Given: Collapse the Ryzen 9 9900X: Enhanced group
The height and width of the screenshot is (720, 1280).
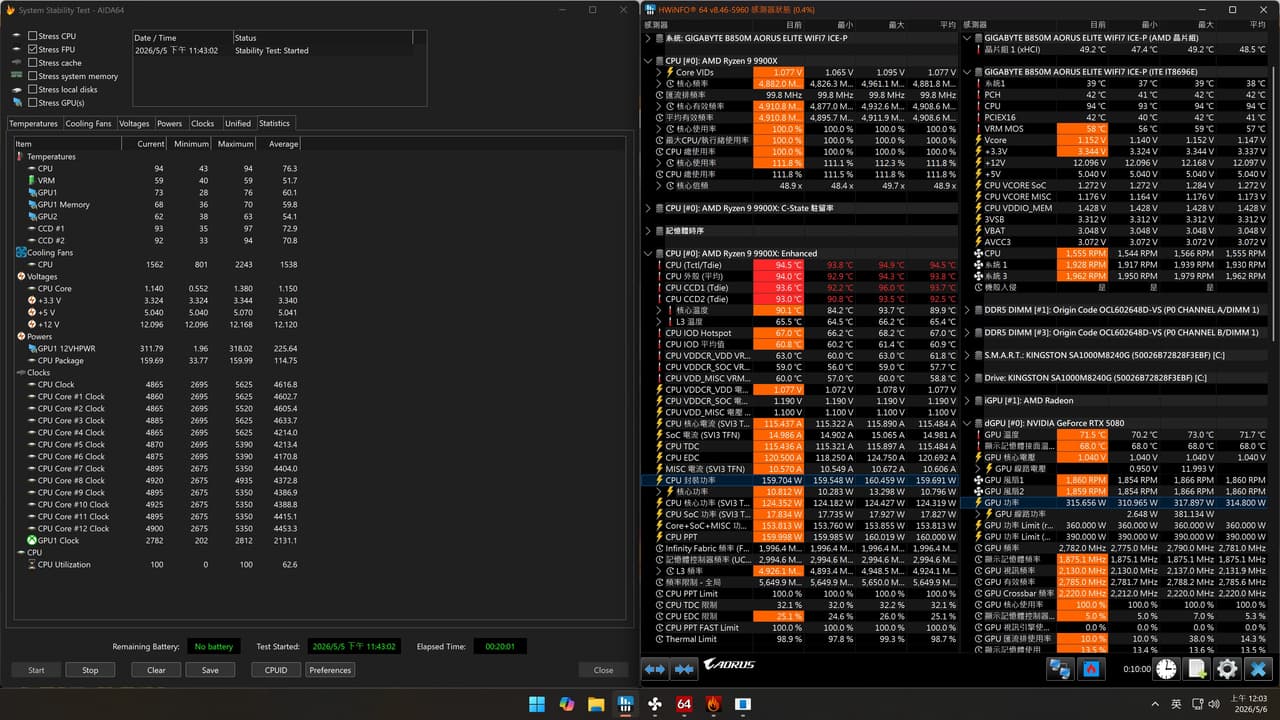Looking at the screenshot, I should click(x=648, y=253).
